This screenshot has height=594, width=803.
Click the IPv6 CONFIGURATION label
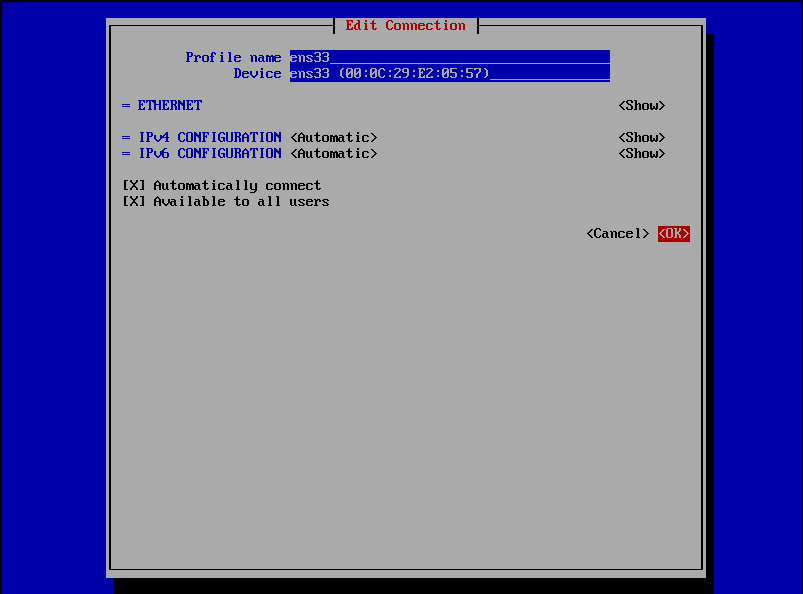[x=210, y=153]
